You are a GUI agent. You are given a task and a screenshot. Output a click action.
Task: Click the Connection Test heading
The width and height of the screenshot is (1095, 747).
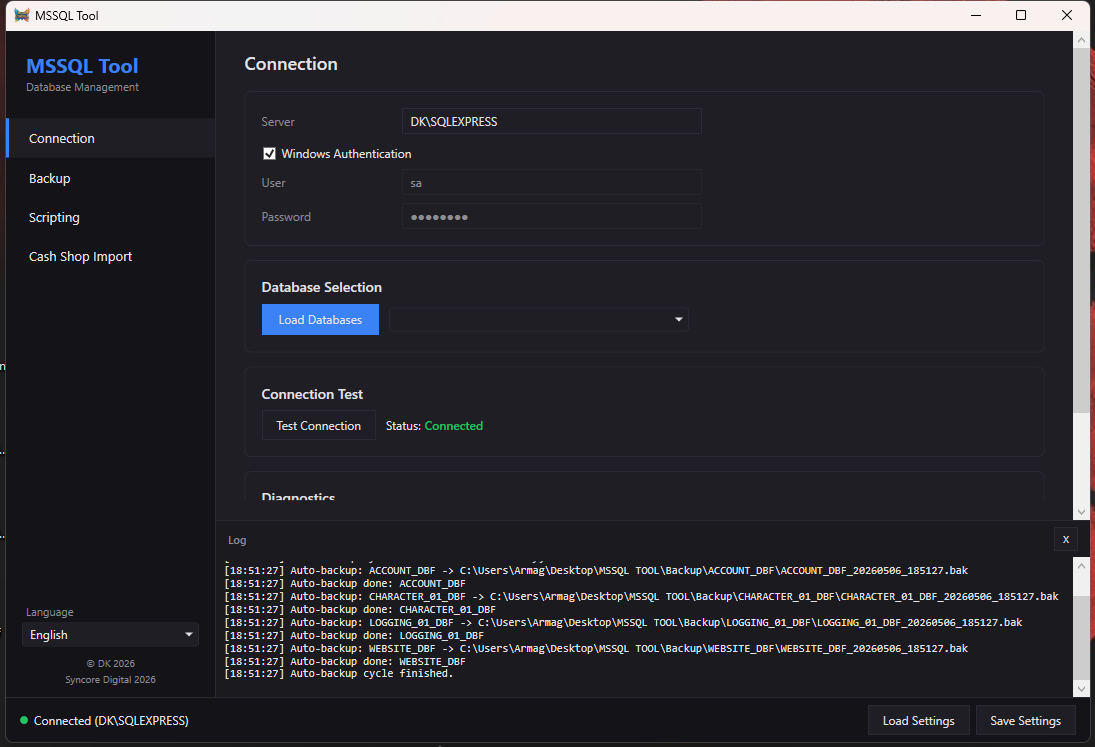click(x=312, y=394)
